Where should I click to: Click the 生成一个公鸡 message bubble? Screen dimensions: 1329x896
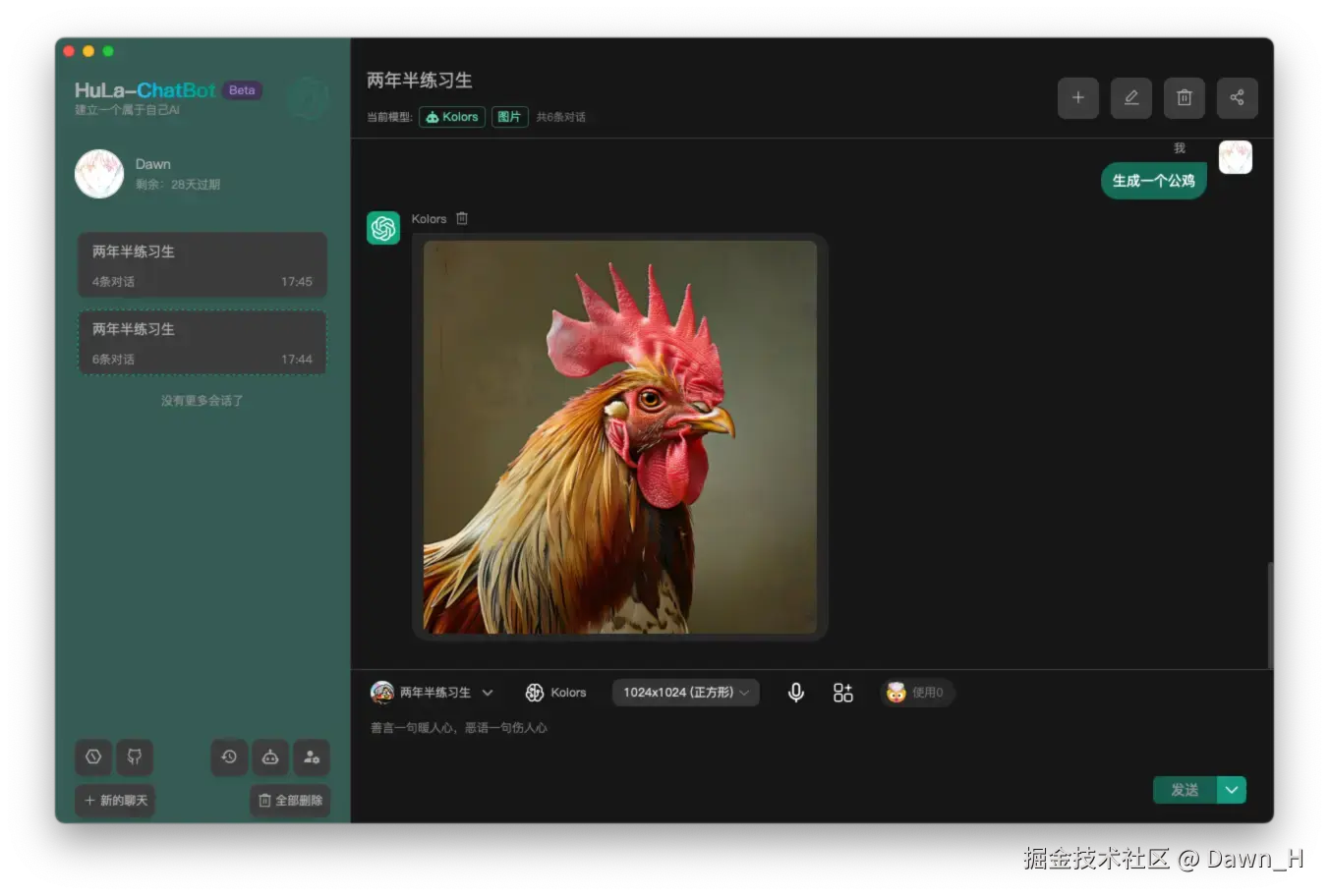1153,181
